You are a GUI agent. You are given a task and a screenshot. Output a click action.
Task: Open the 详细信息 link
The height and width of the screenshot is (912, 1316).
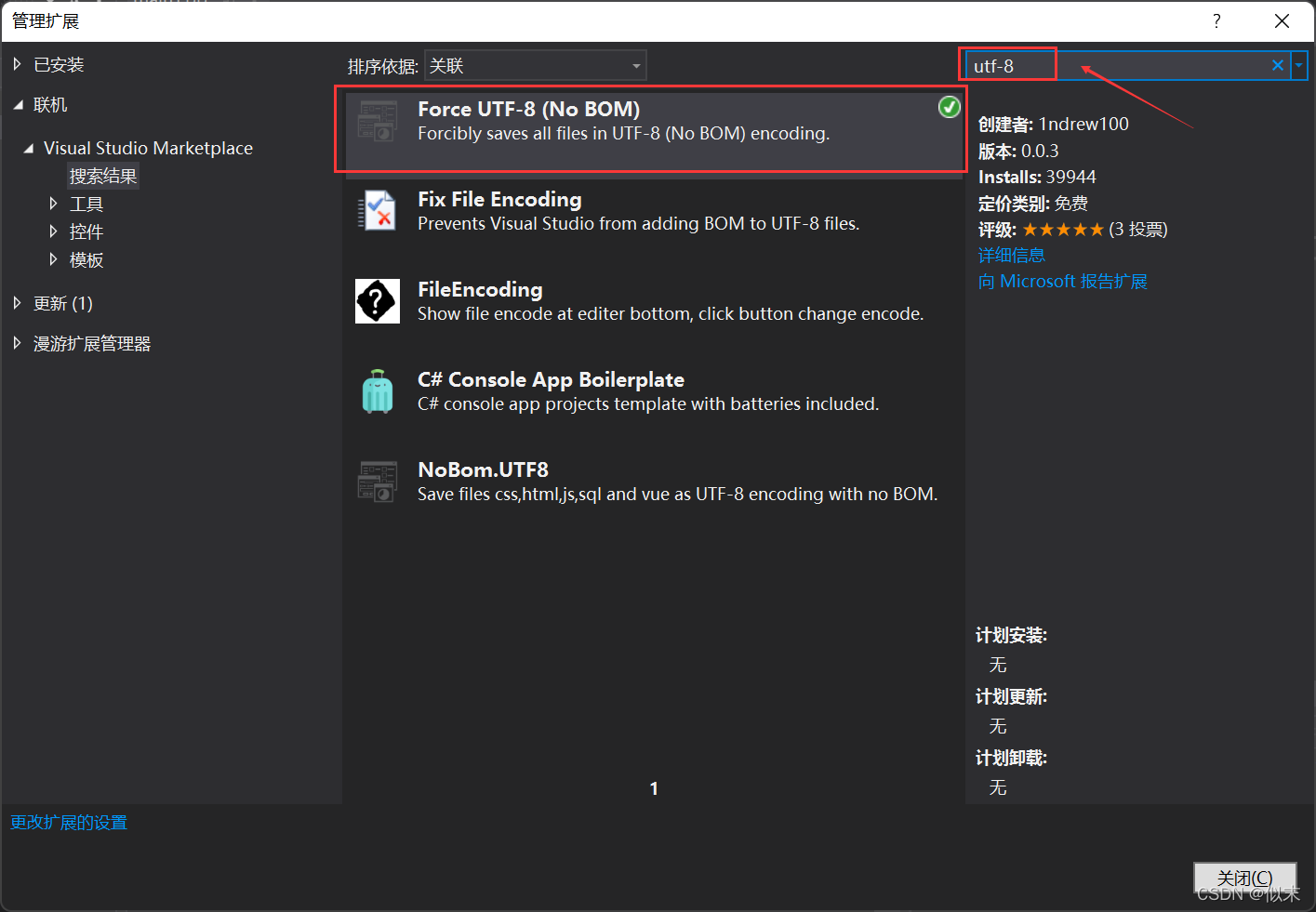point(1011,254)
